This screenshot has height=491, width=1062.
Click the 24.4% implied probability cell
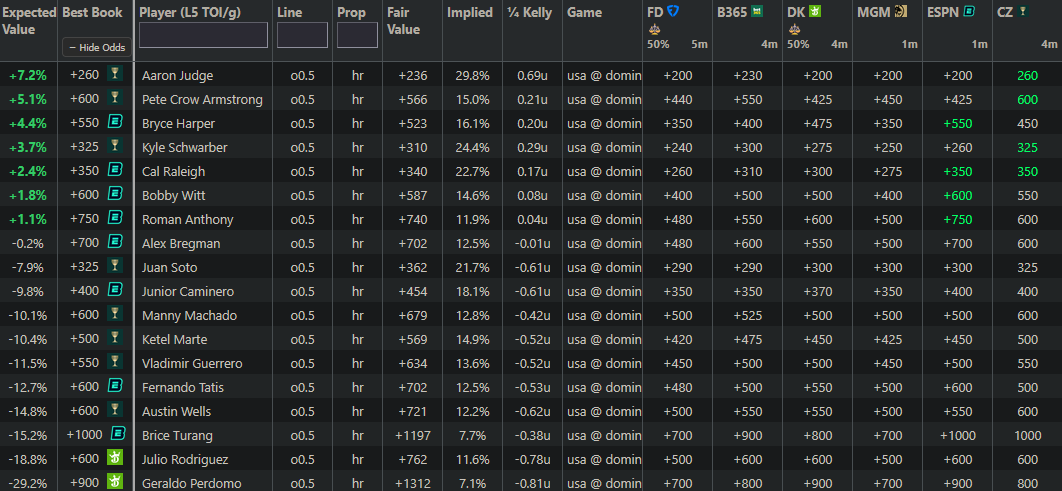[x=473, y=148]
